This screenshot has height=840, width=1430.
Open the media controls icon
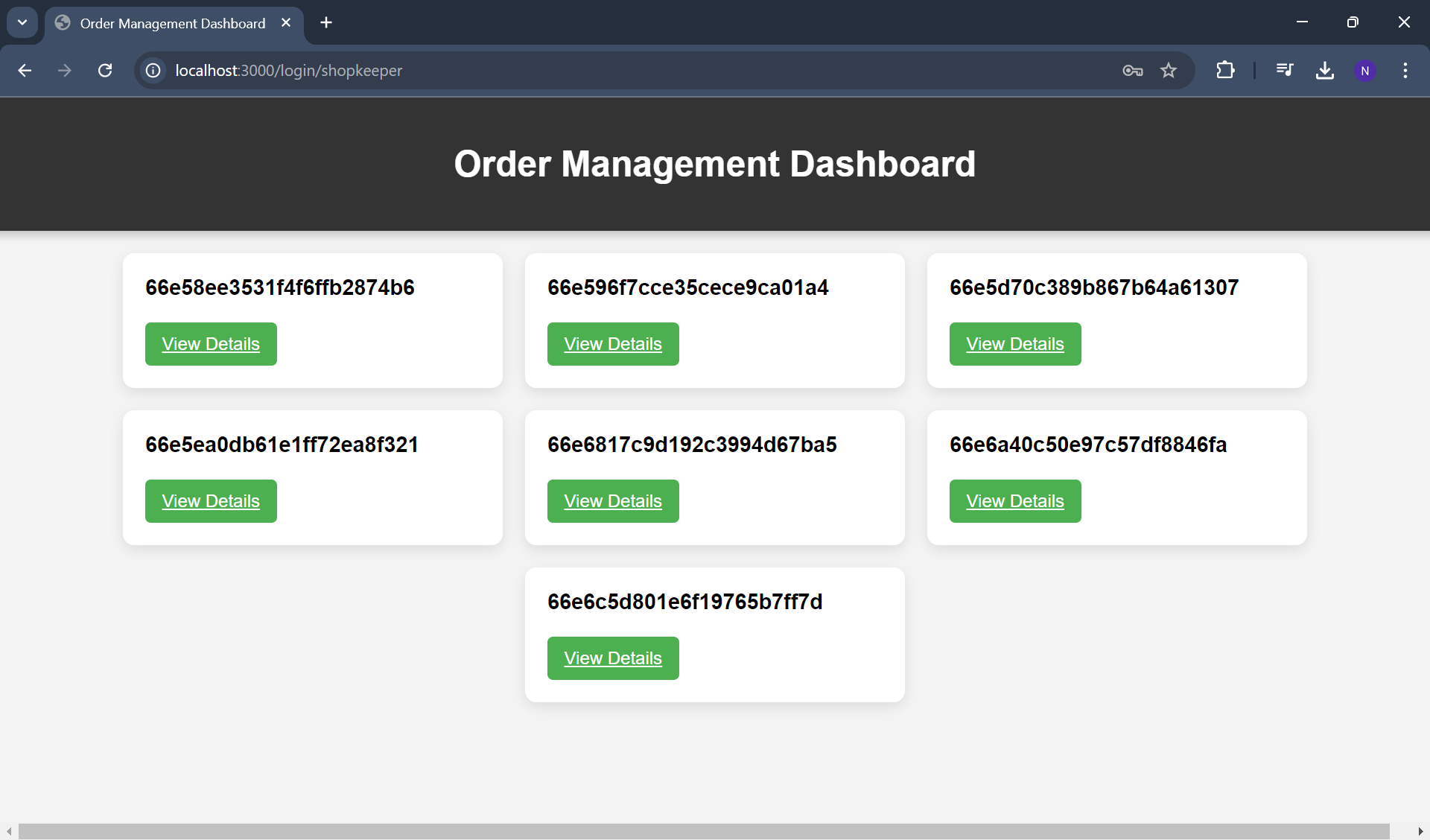pos(1285,70)
